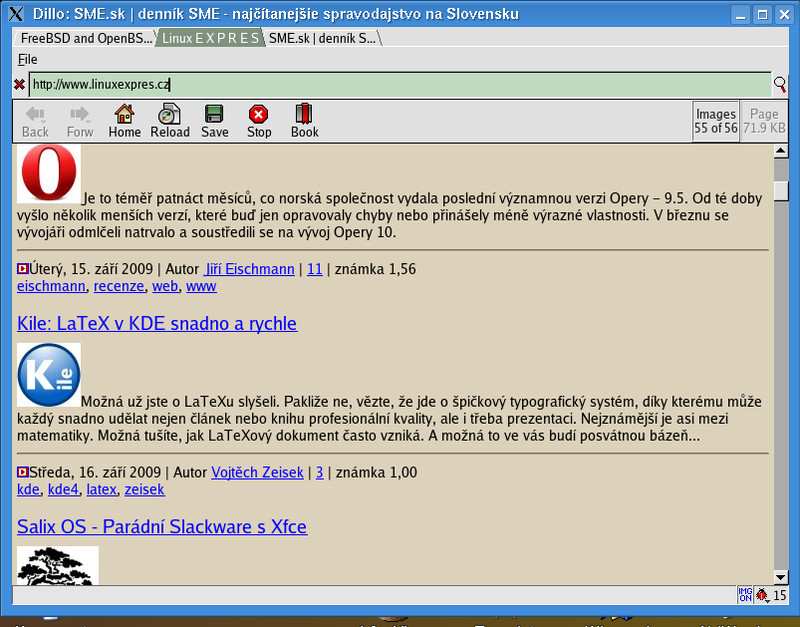Open the bug meter icon in status bar
This screenshot has height=627, width=800.
pyautogui.click(x=762, y=595)
